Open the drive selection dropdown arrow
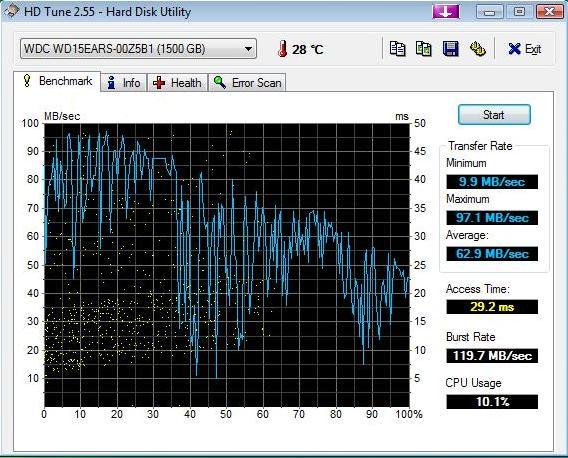568x458 pixels. (x=248, y=49)
